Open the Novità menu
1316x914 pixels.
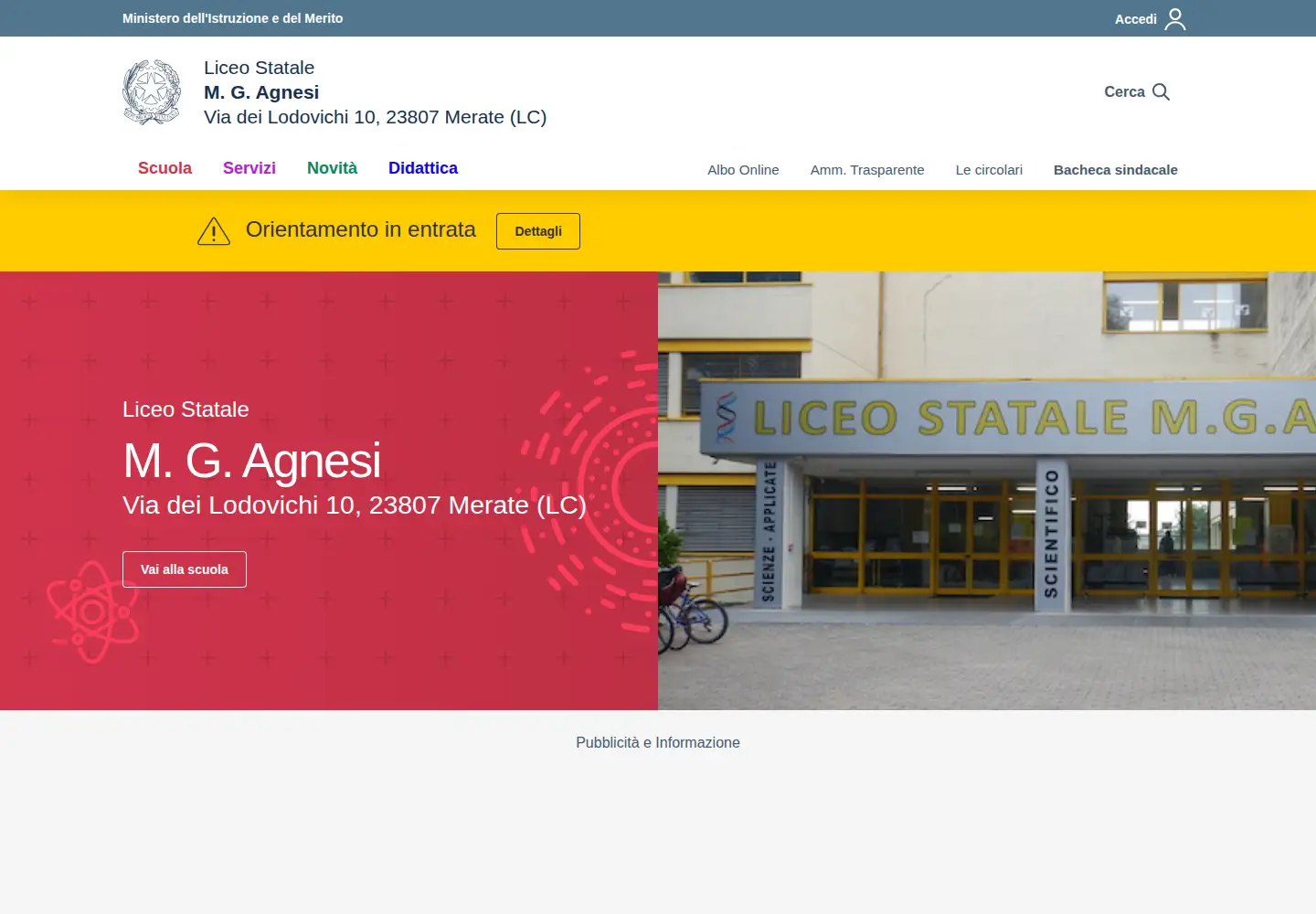[332, 168]
